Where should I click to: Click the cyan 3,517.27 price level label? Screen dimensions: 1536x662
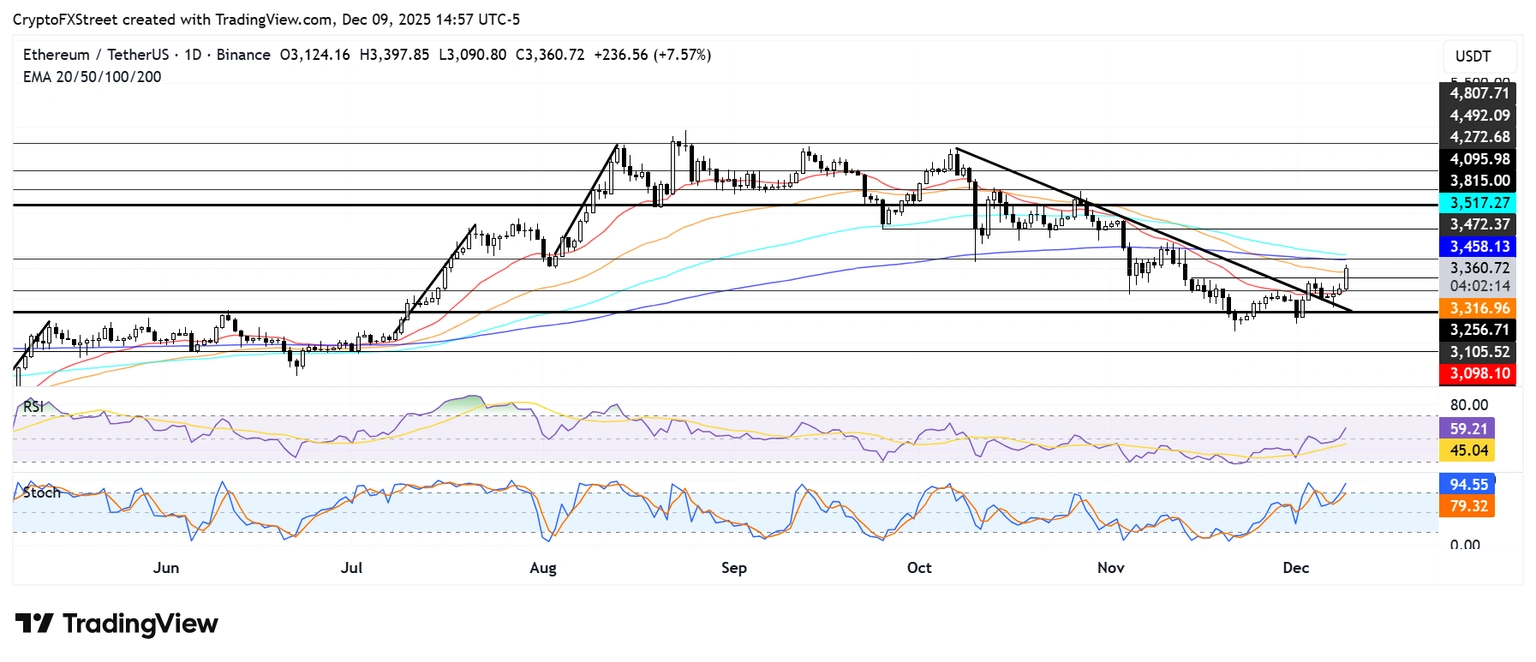[1478, 202]
